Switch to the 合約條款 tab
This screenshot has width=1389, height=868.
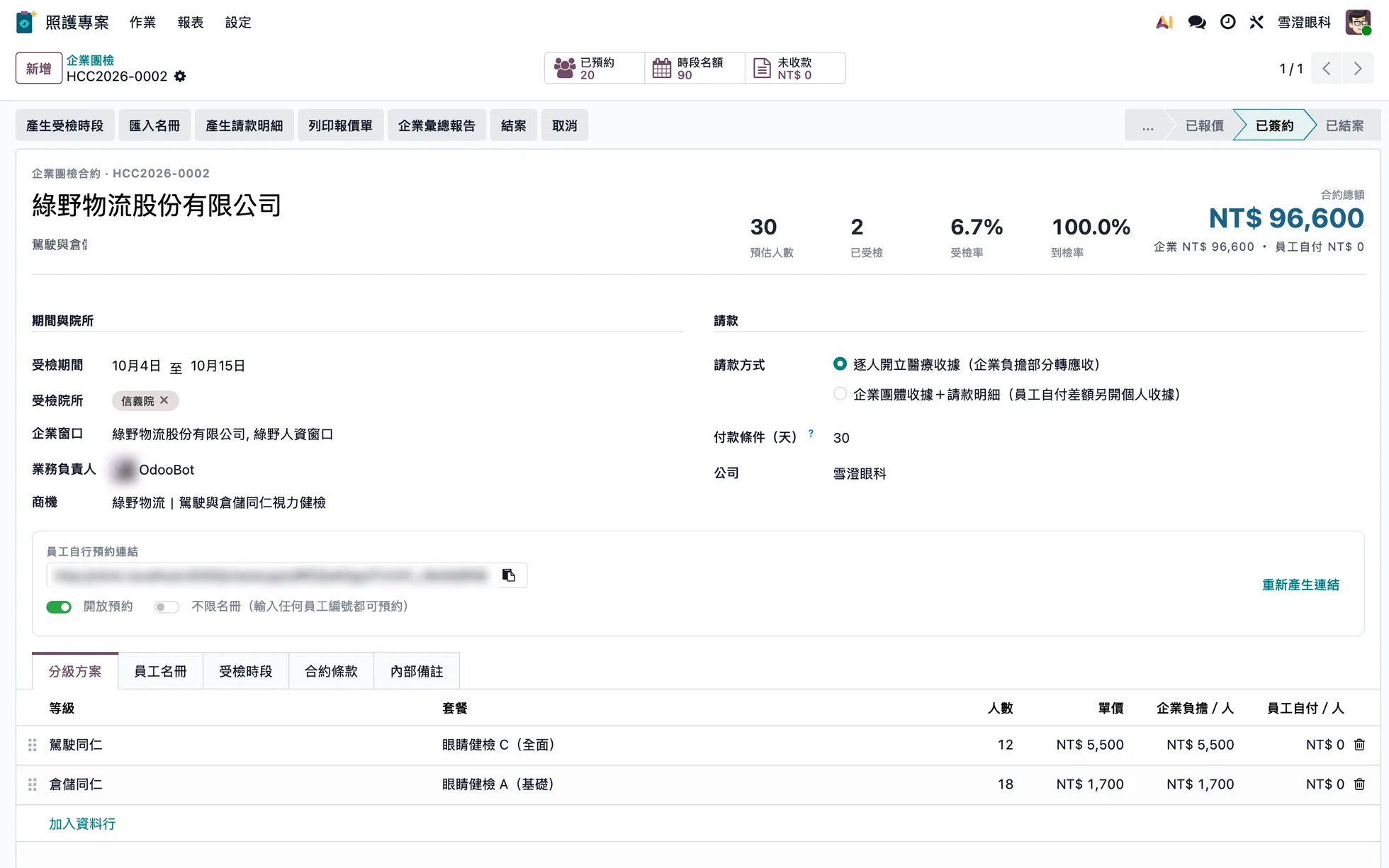tap(331, 671)
